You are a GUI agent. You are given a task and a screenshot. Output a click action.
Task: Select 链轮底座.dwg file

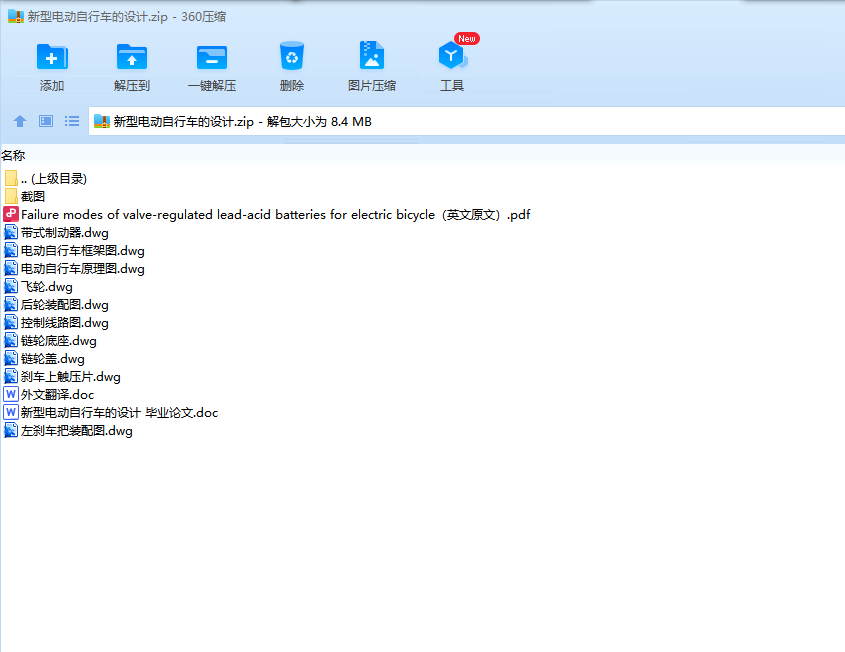[51, 341]
